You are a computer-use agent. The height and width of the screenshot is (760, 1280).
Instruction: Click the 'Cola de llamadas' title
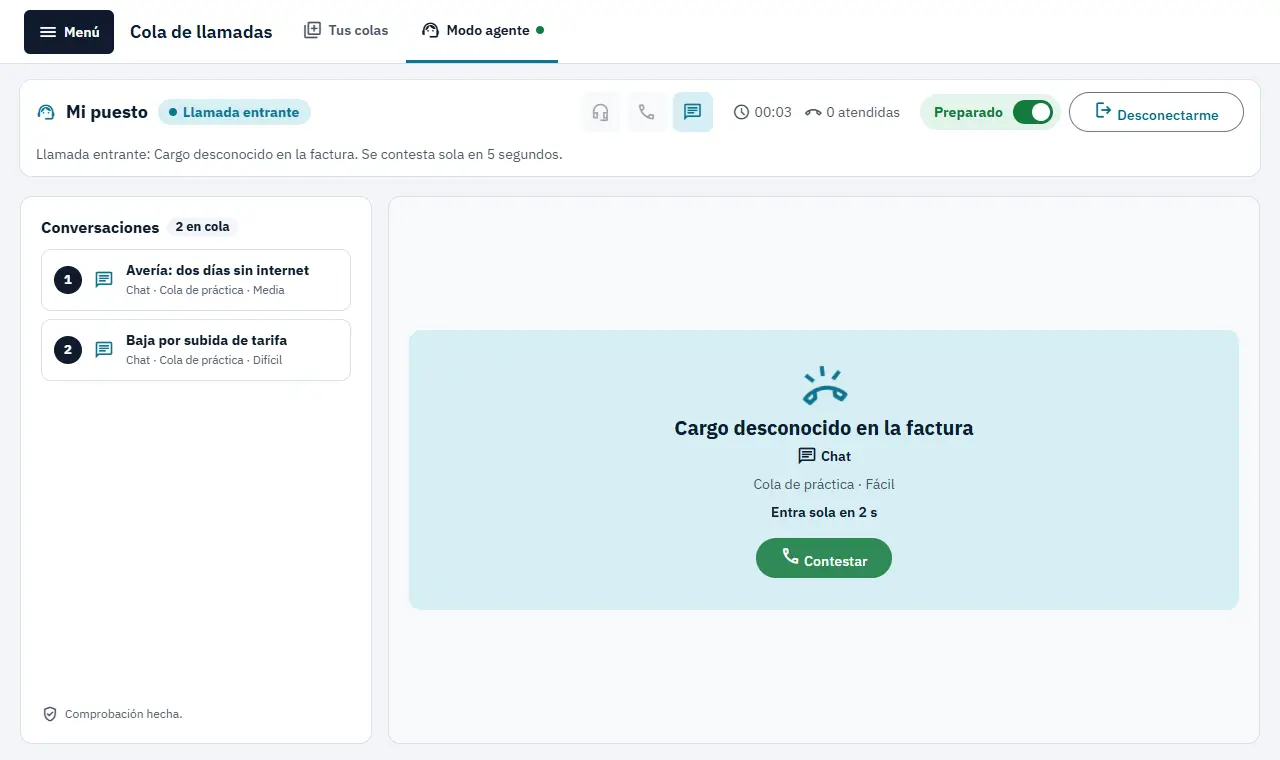point(201,32)
